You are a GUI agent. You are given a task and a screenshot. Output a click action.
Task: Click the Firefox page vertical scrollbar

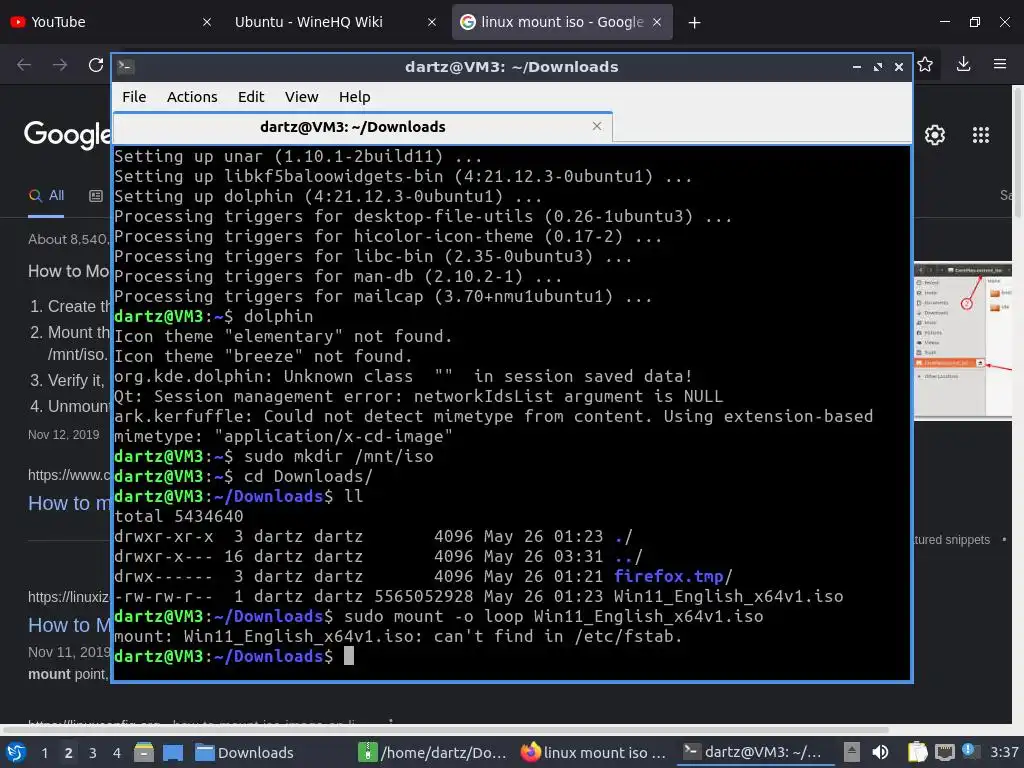1018,153
